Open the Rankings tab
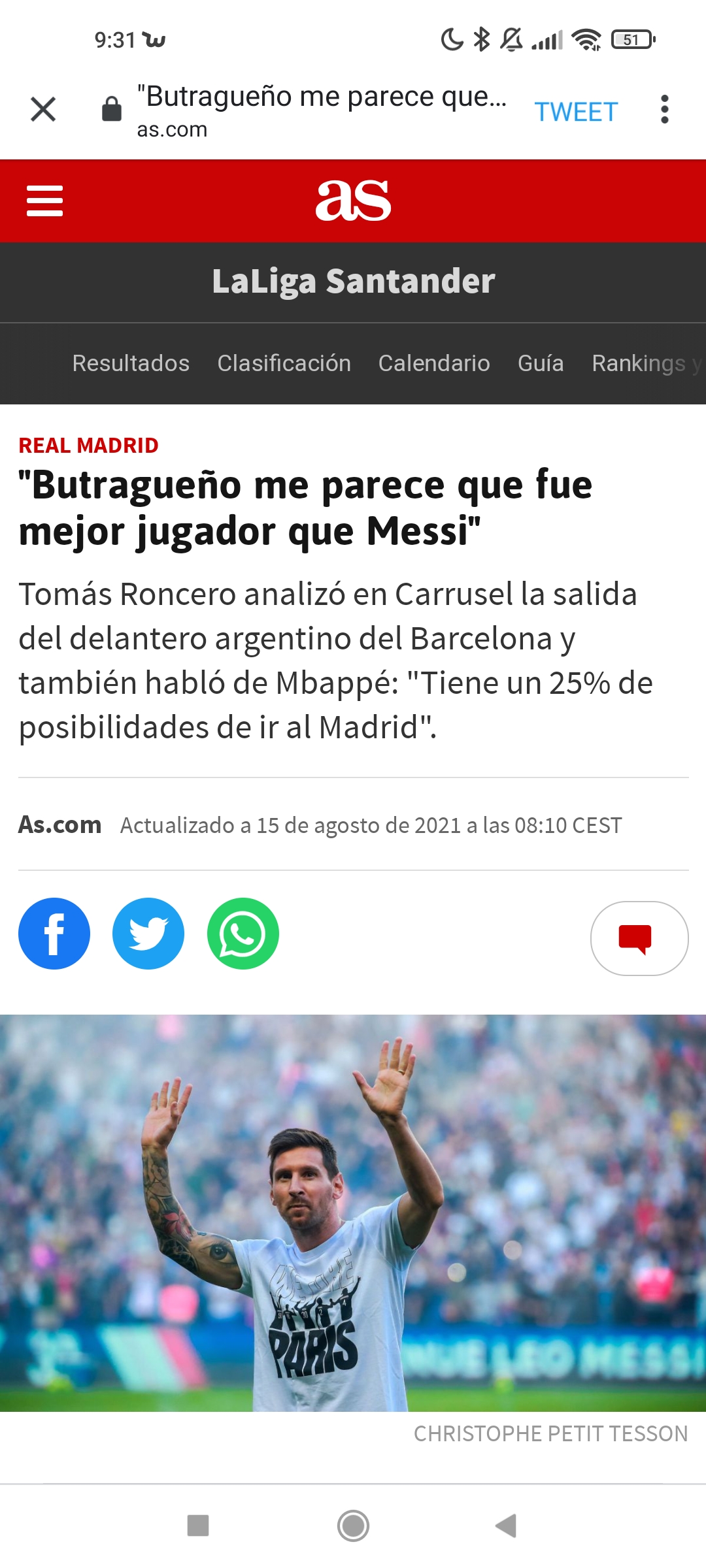706x1568 pixels. pyautogui.click(x=639, y=363)
